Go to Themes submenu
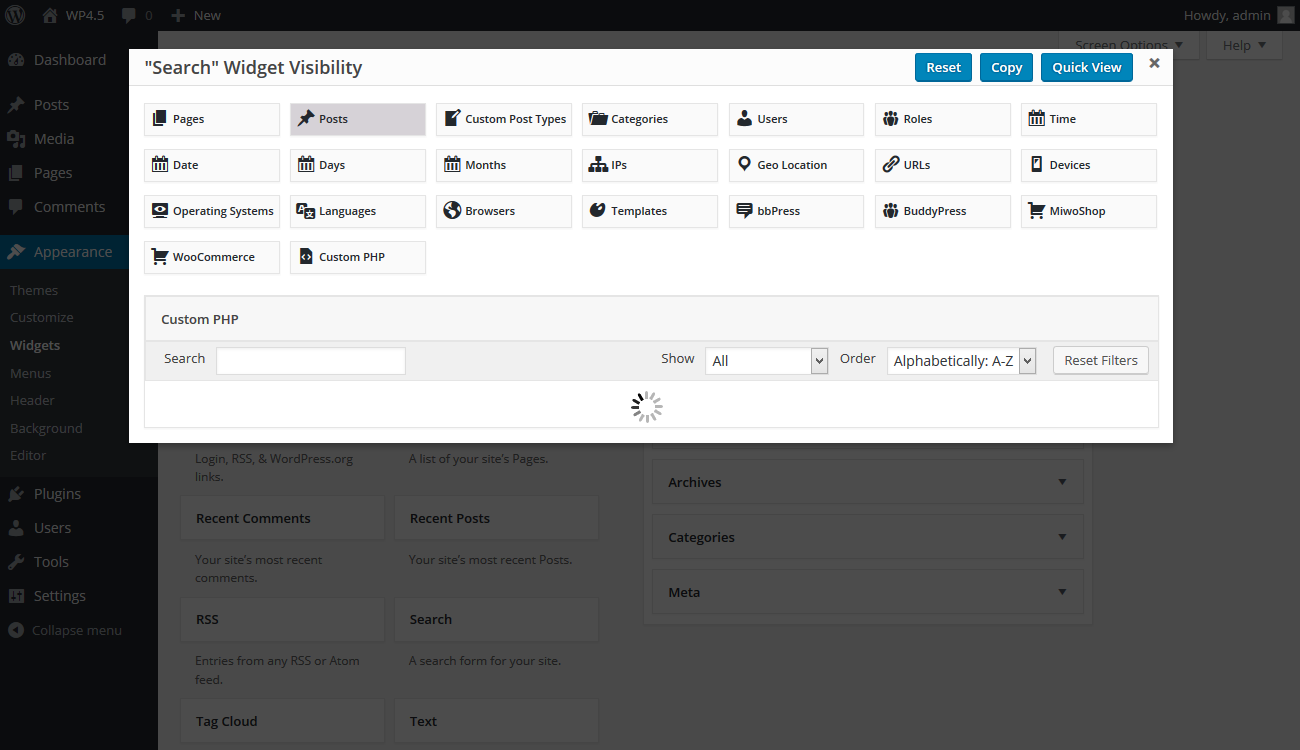Screen dimensions: 1300x750 [x=34, y=290]
